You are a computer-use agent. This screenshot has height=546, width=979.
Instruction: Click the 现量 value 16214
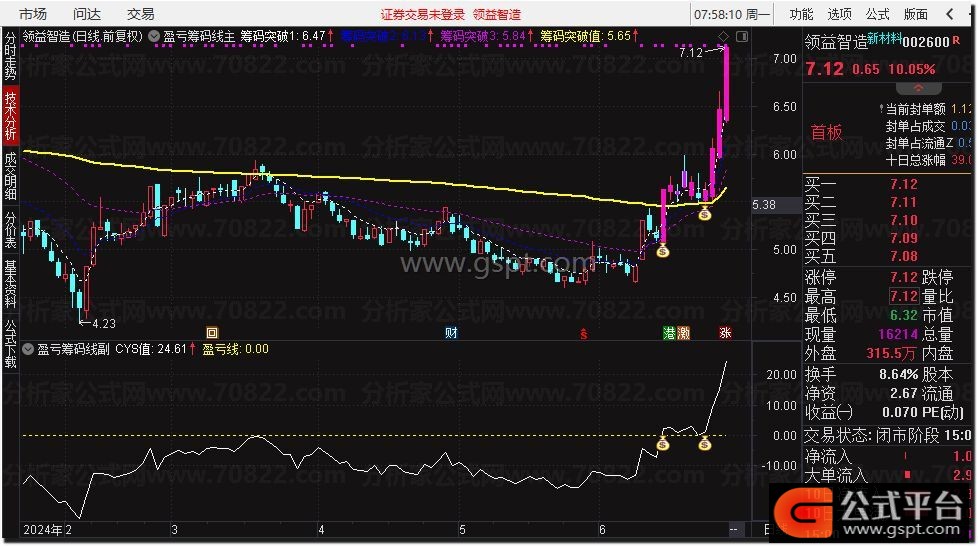pos(898,334)
